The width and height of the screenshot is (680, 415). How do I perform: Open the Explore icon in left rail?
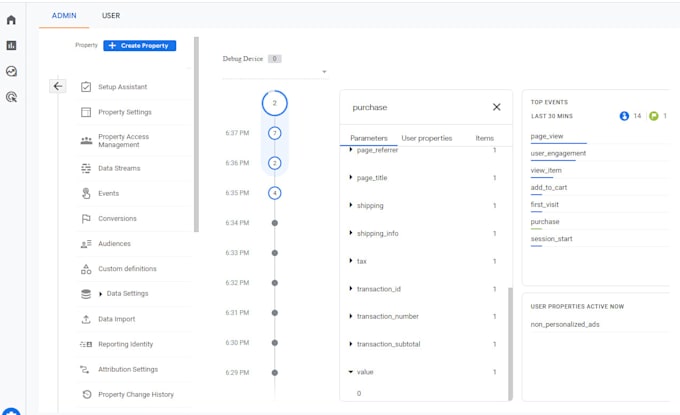tap(11, 71)
